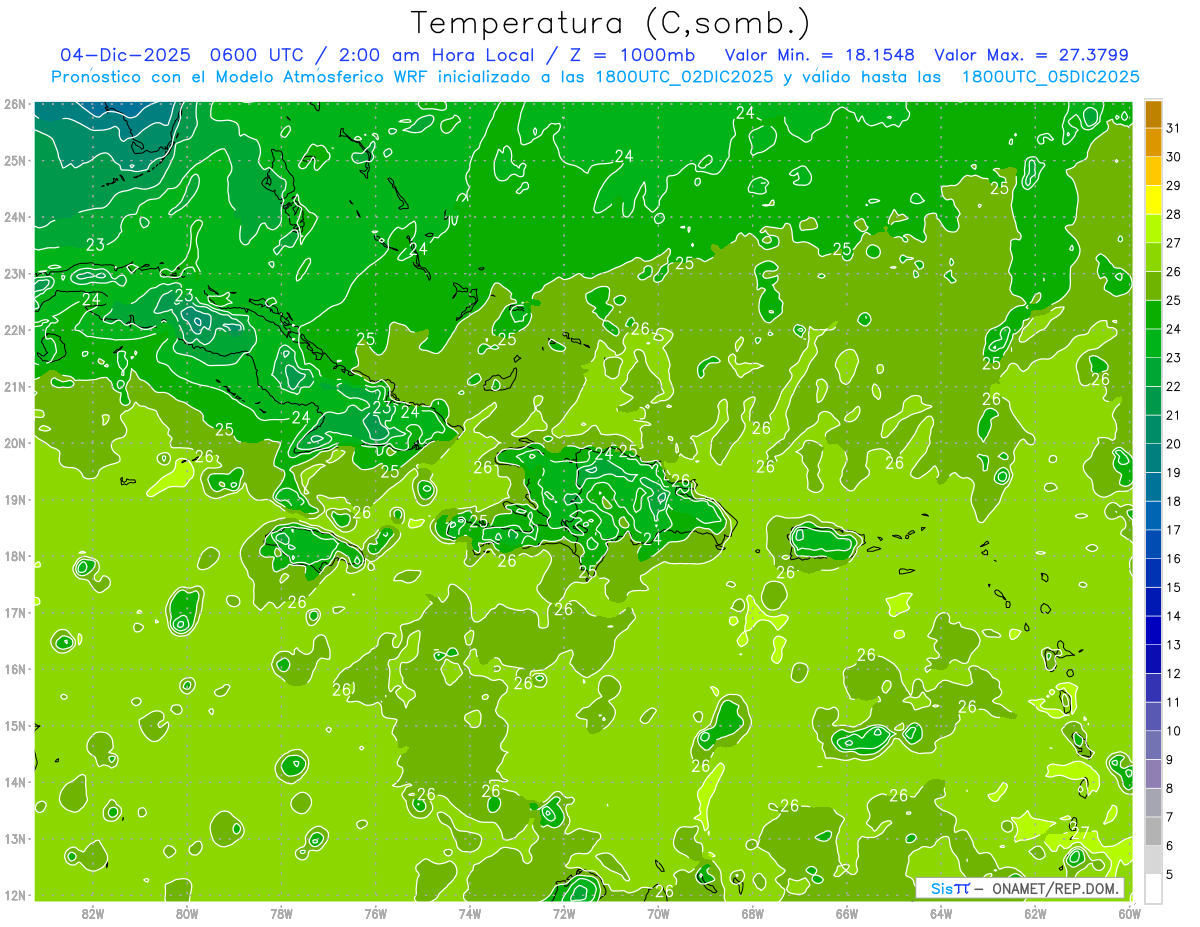
Task: Click the 'Temperatura (C,somb.)' chart title
Action: click(610, 24)
